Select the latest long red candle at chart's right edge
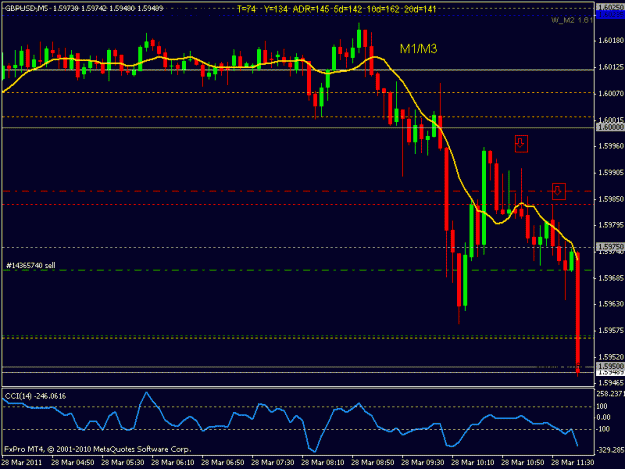This screenshot has width=625, height=469. (x=578, y=313)
